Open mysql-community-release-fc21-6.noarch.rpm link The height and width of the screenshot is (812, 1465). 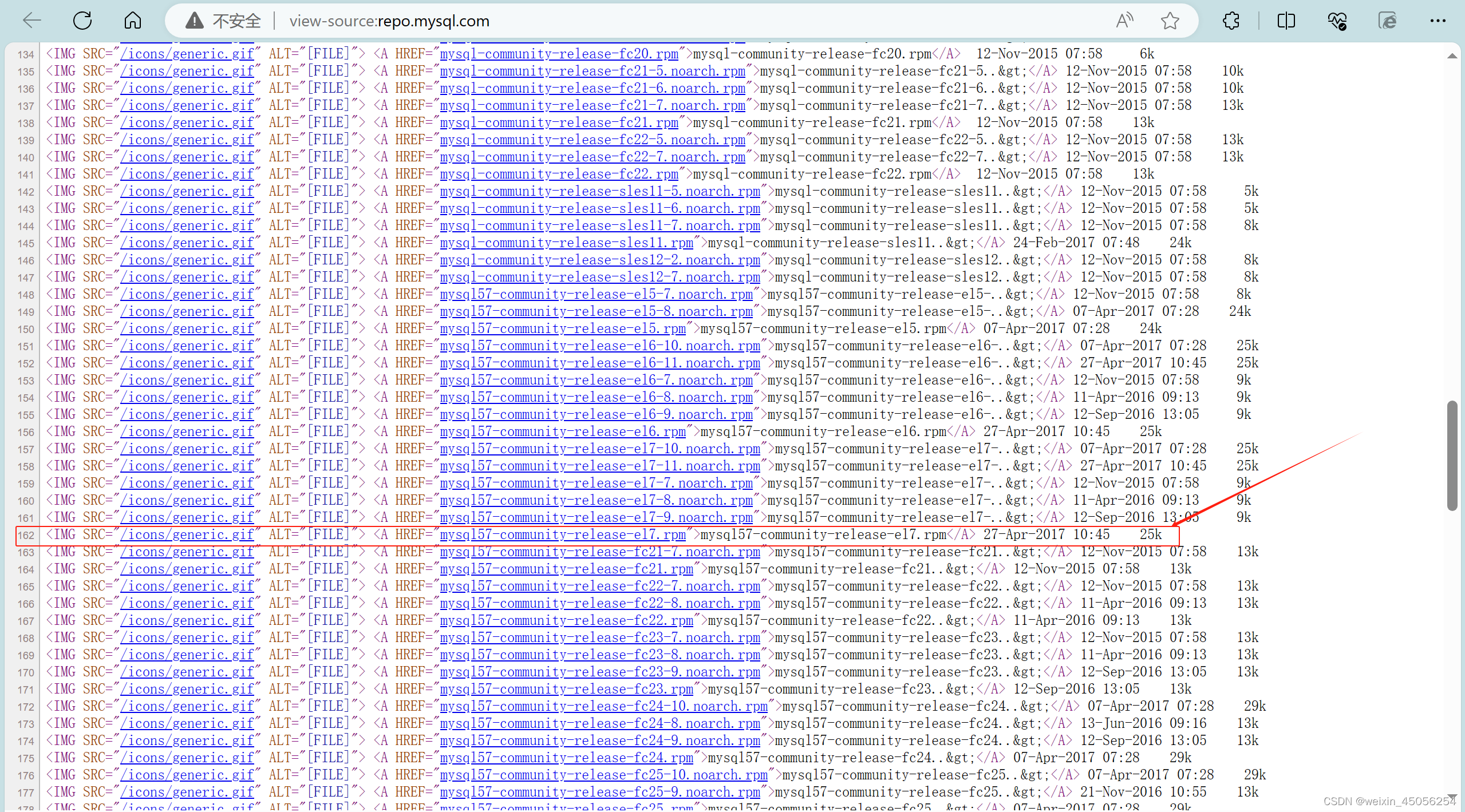(x=592, y=88)
